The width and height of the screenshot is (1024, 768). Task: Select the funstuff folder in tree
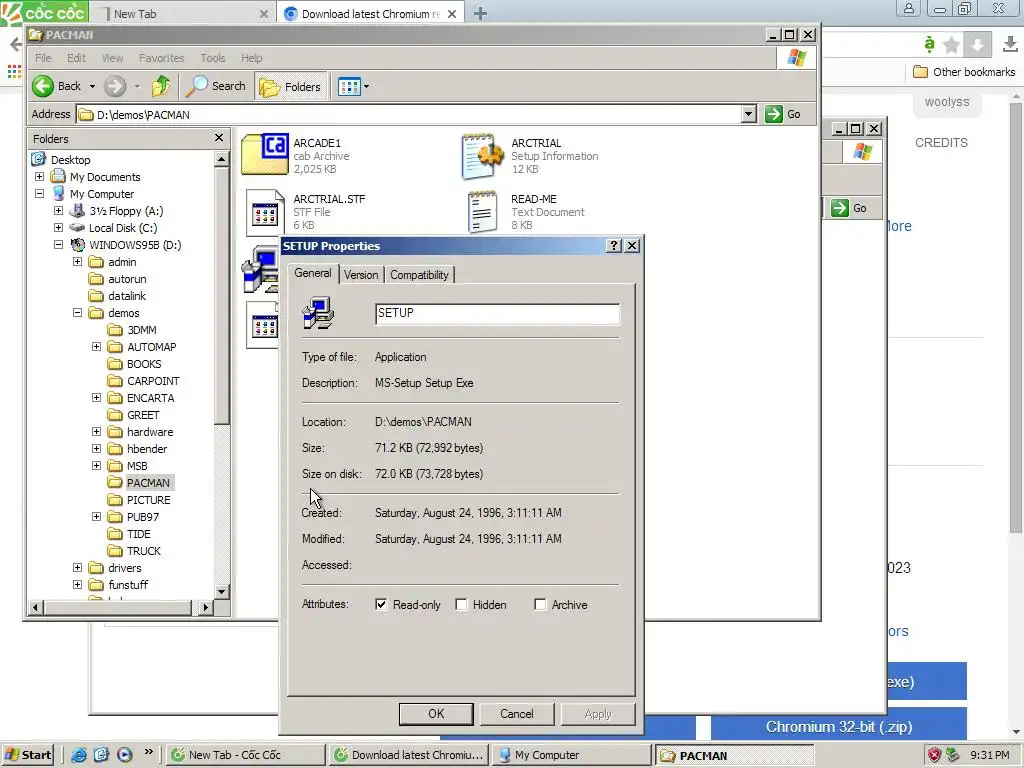[128, 584]
